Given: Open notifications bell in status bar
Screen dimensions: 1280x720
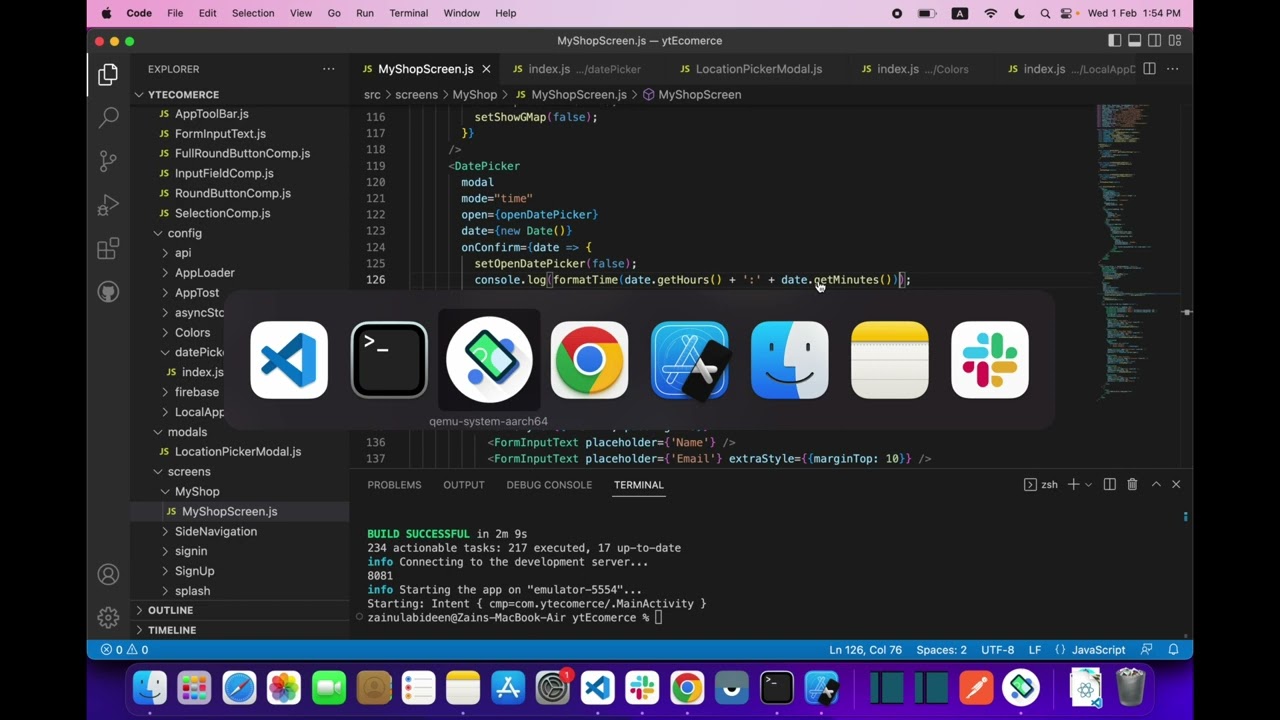Looking at the screenshot, I should pos(1173,650).
